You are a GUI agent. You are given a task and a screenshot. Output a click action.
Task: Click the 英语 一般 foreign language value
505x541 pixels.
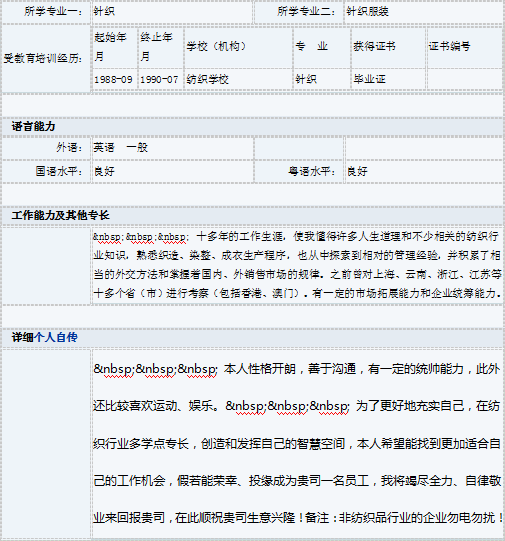pyautogui.click(x=120, y=148)
